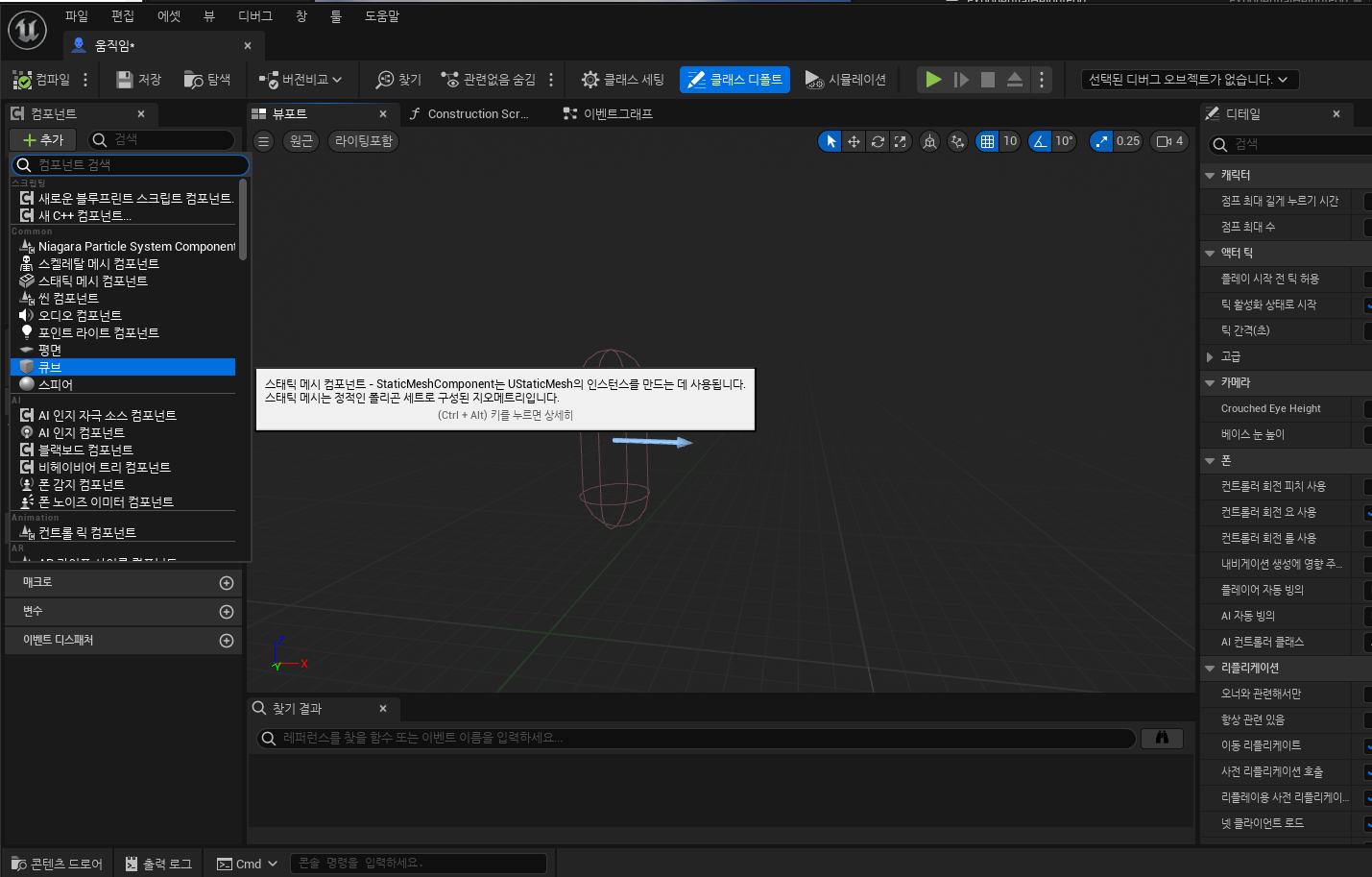
Task: Open play options three-dot menu
Action: [x=1042, y=80]
